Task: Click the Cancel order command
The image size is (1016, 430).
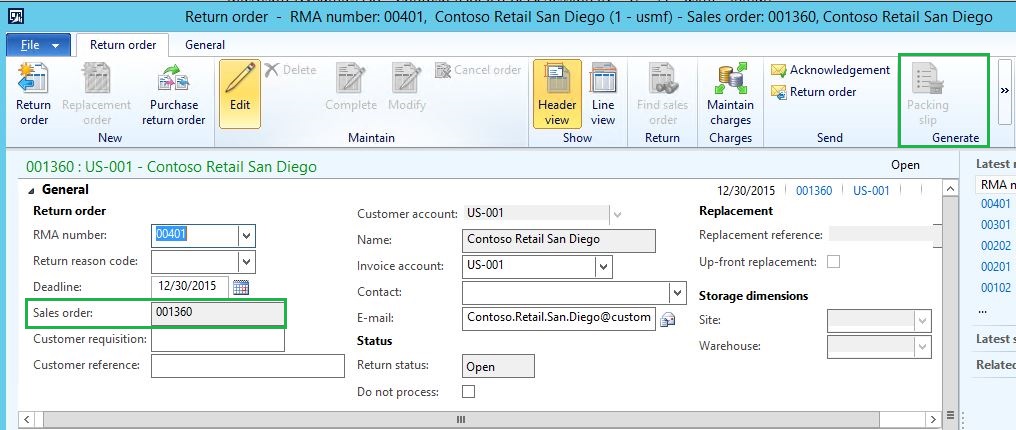Action: click(x=478, y=70)
